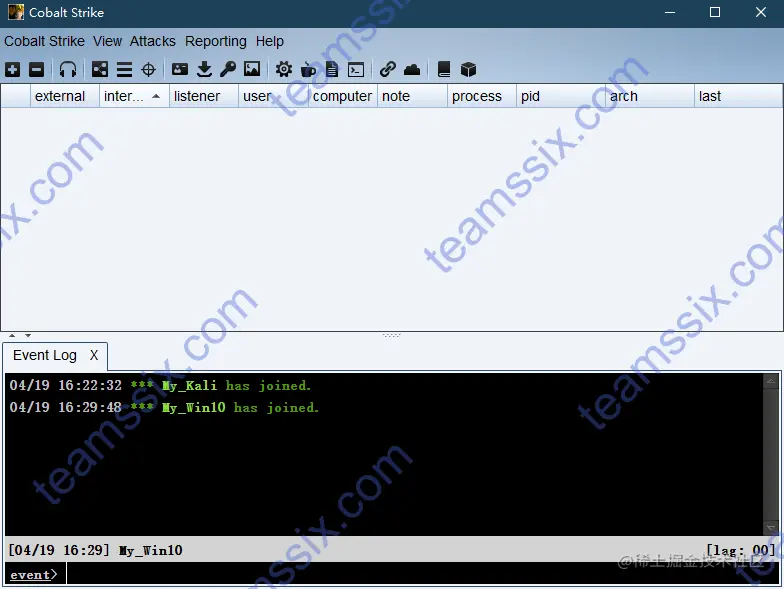Screen dimensions: 784x589
Task: Click the My_Kali has joined log line
Action: tap(160, 386)
